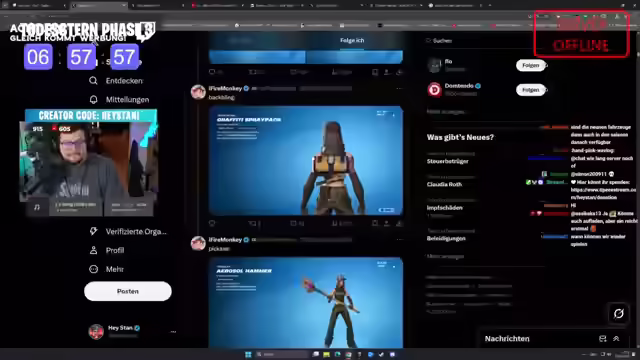Open iFireMonkey avatar on the pickaxe post
This screenshot has width=640, height=360.
click(x=198, y=243)
